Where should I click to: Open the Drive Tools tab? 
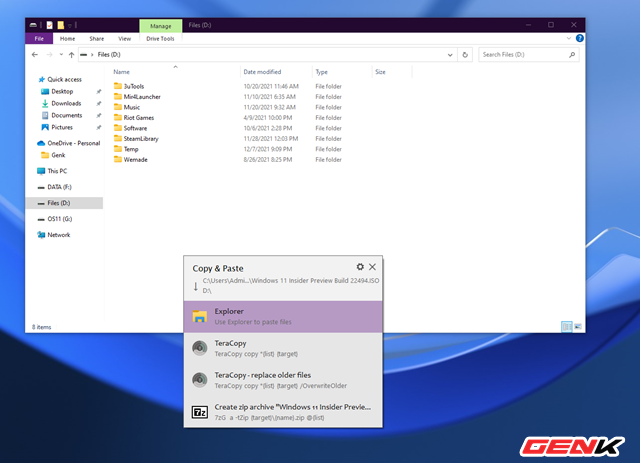pos(160,38)
